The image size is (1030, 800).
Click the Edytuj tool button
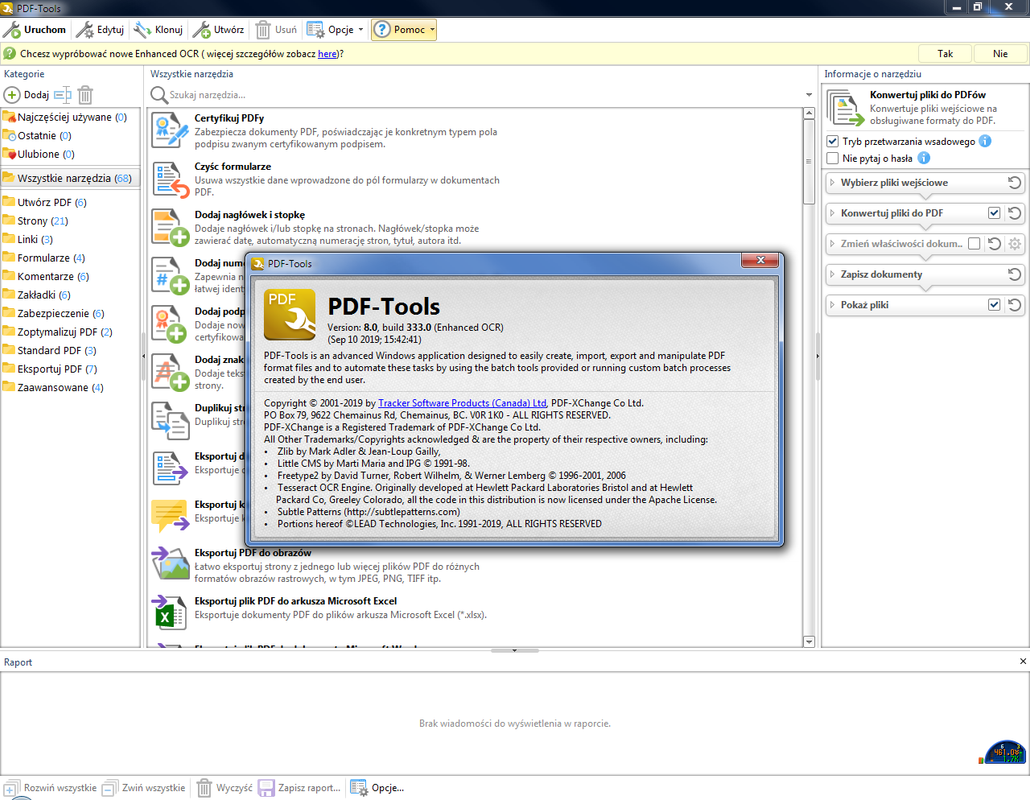[x=100, y=30]
